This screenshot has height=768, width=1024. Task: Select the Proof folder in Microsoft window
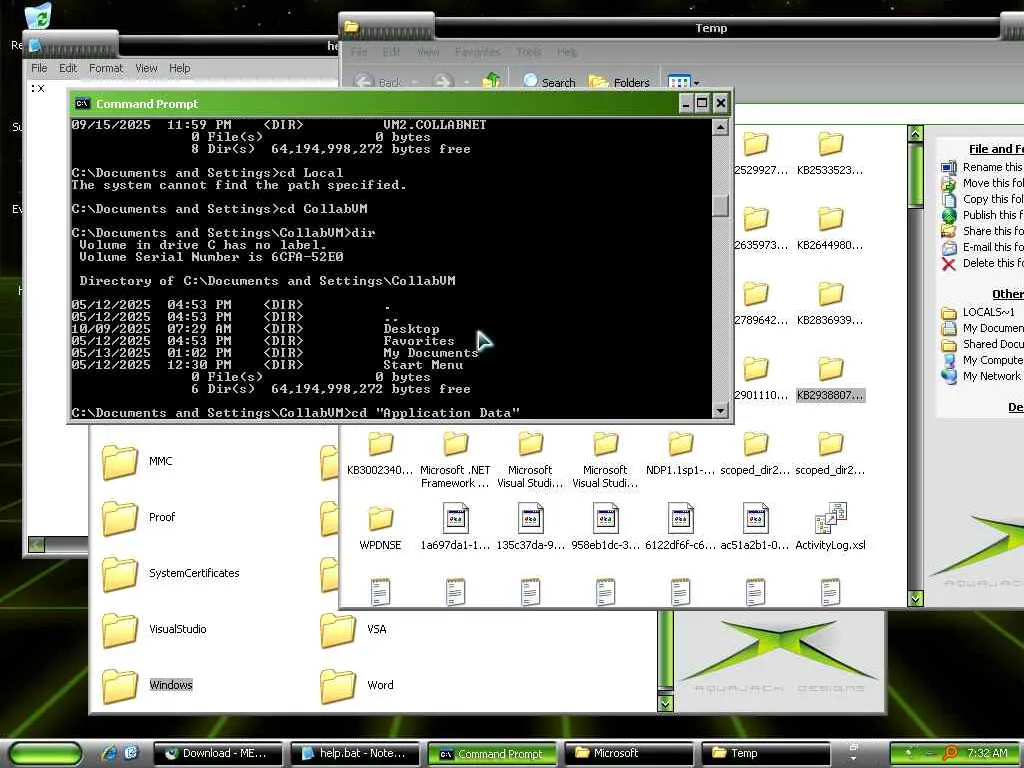click(138, 517)
